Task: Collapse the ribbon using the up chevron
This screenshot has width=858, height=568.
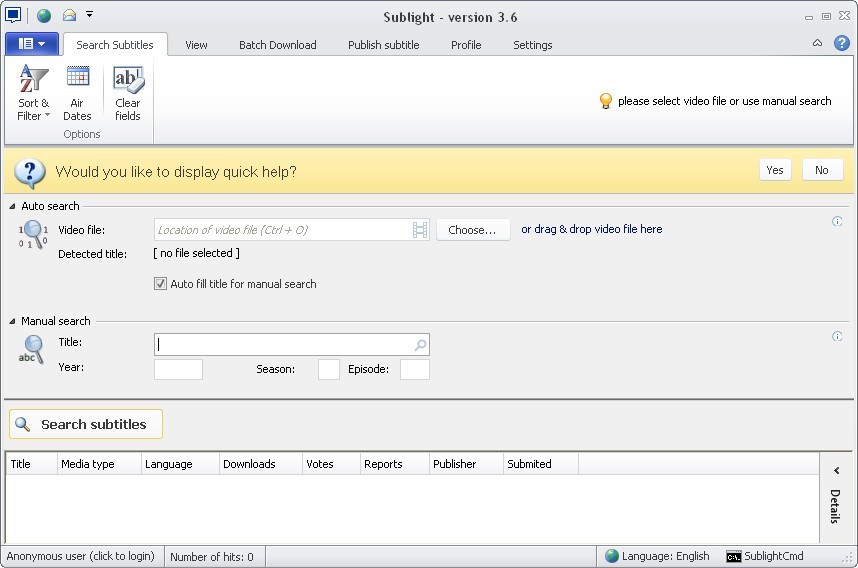Action: (x=818, y=43)
